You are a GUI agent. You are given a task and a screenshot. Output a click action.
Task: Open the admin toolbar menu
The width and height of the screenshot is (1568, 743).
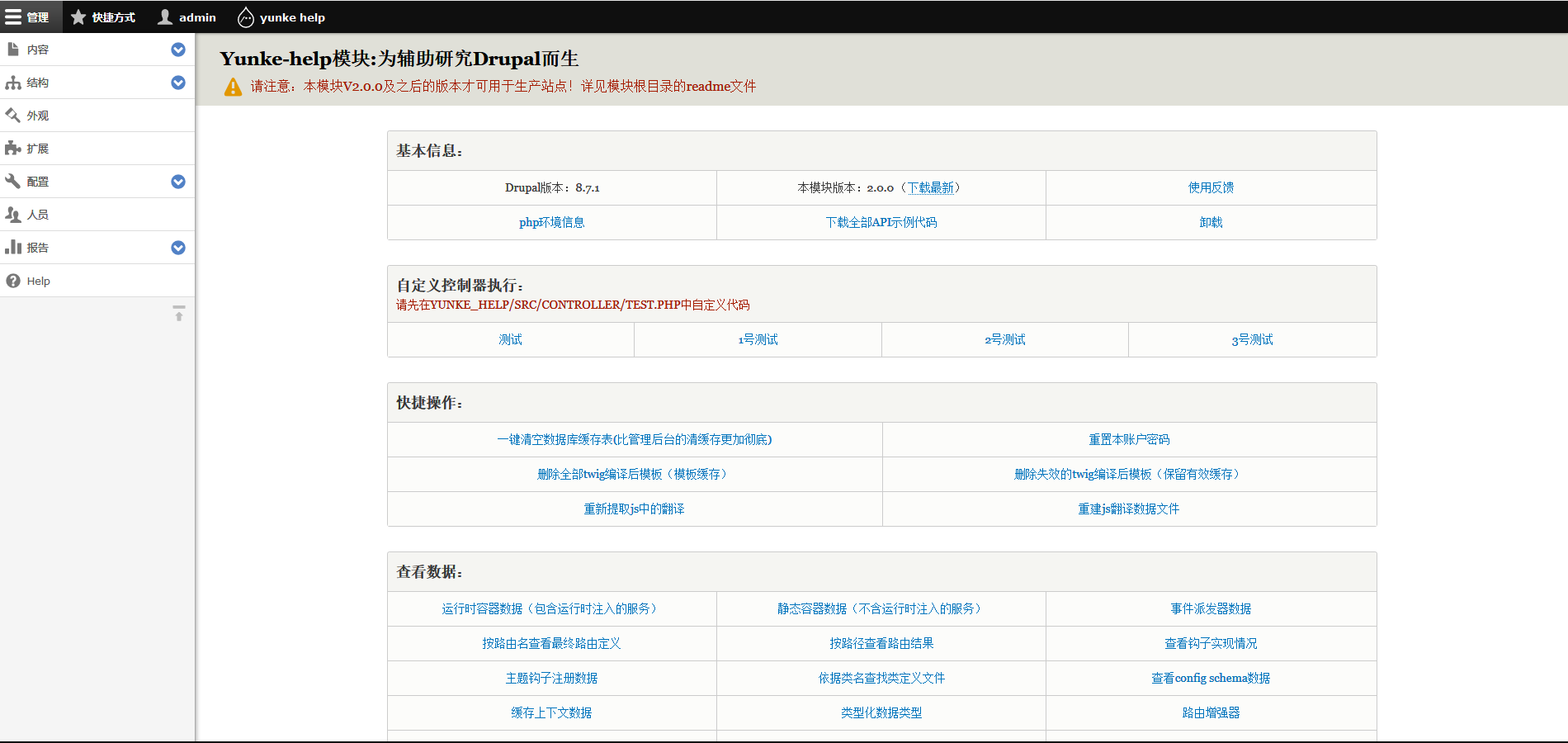coord(187,17)
